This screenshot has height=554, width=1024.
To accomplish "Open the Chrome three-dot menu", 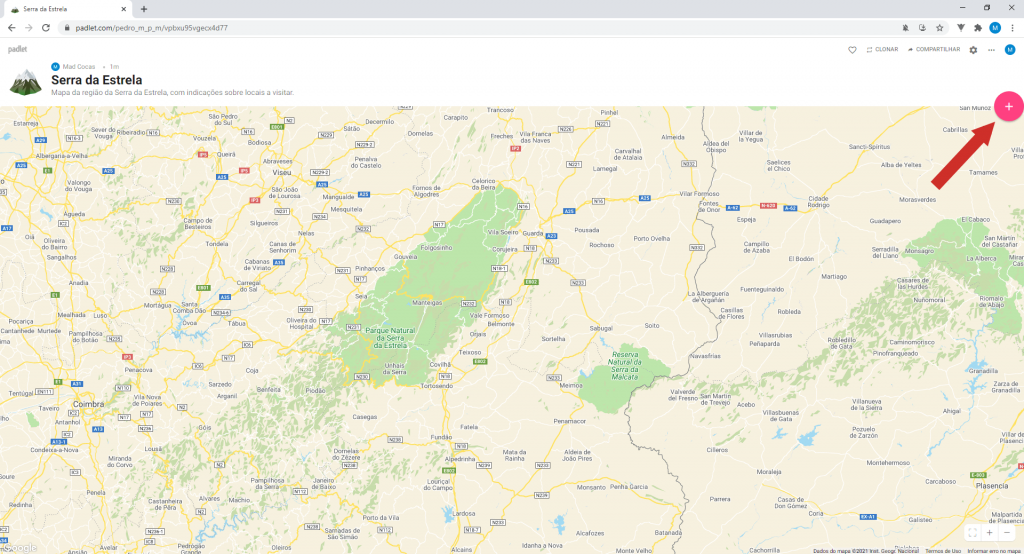I will click(1012, 27).
